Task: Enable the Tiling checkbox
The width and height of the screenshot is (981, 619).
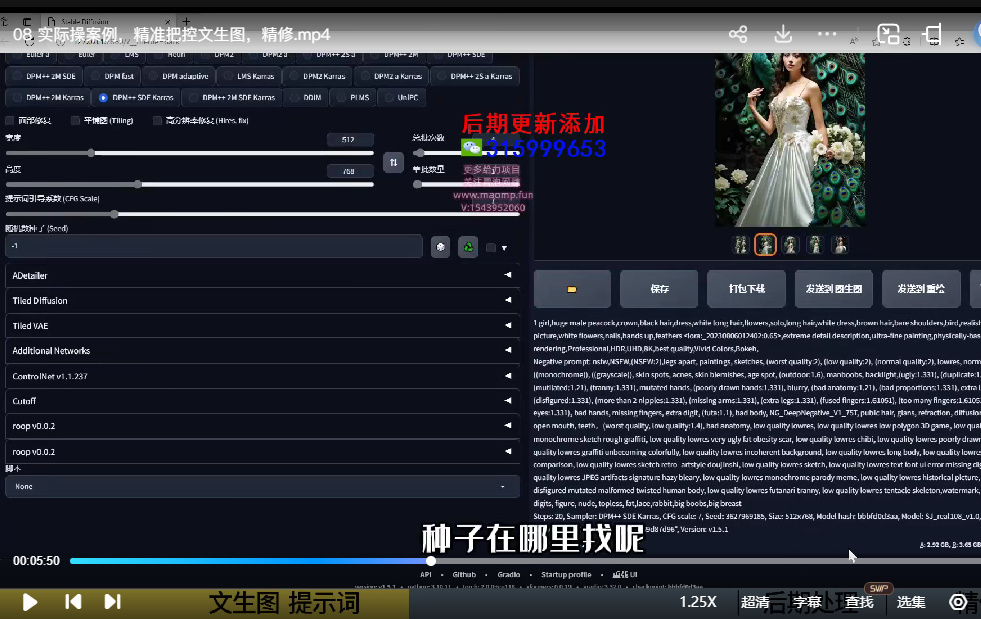Action: (75, 120)
